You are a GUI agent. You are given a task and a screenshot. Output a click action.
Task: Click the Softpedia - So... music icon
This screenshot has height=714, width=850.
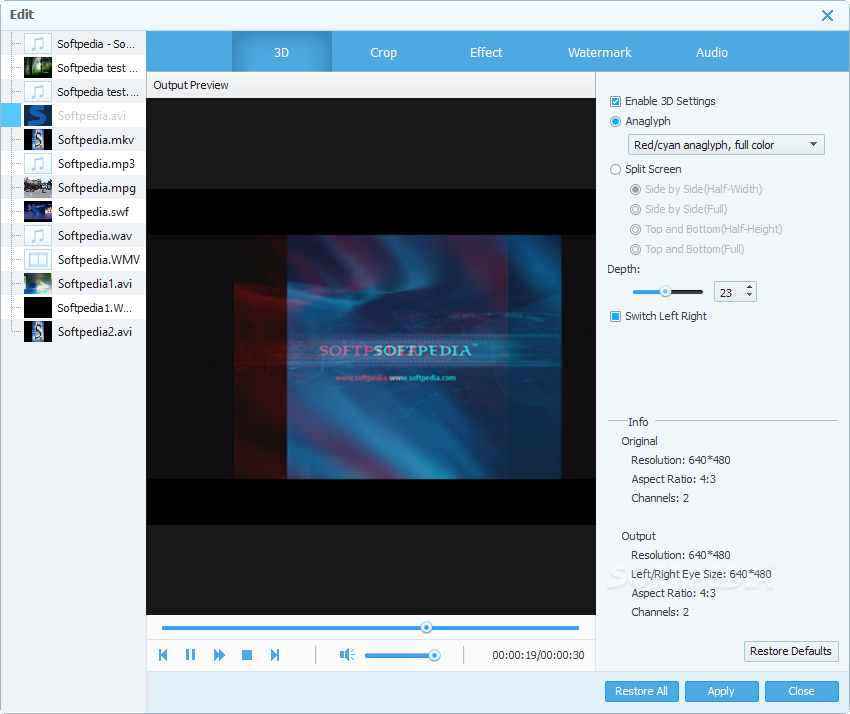(38, 44)
